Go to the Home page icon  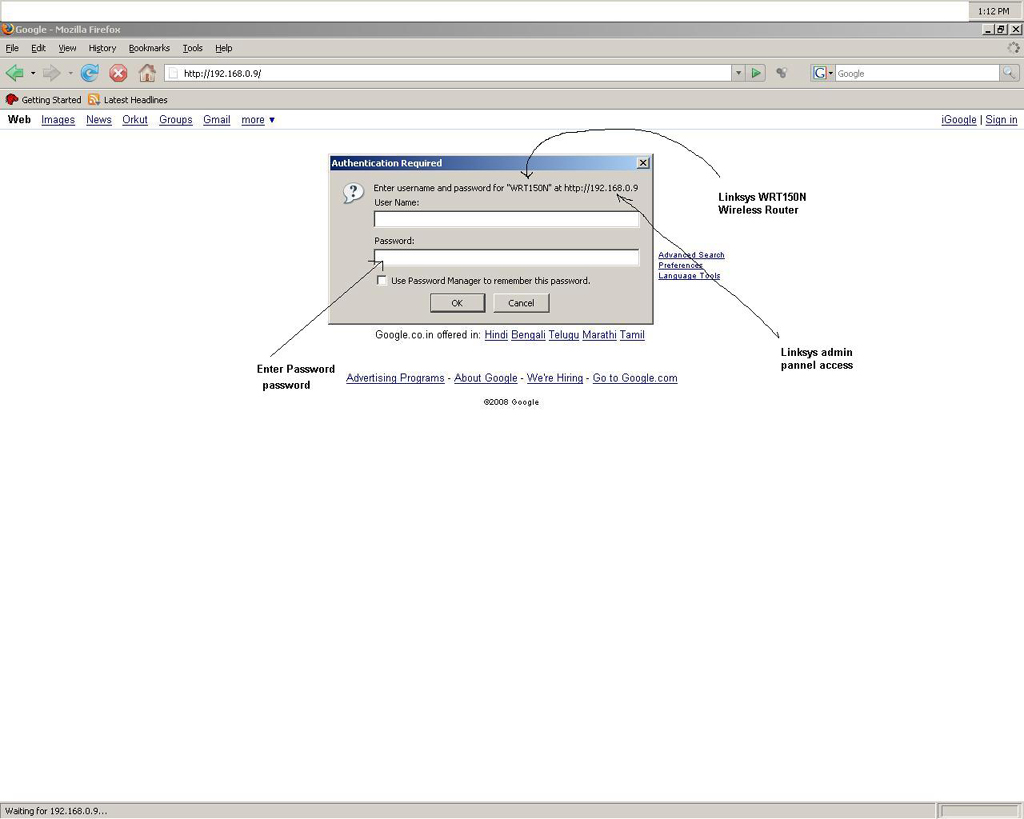point(147,73)
